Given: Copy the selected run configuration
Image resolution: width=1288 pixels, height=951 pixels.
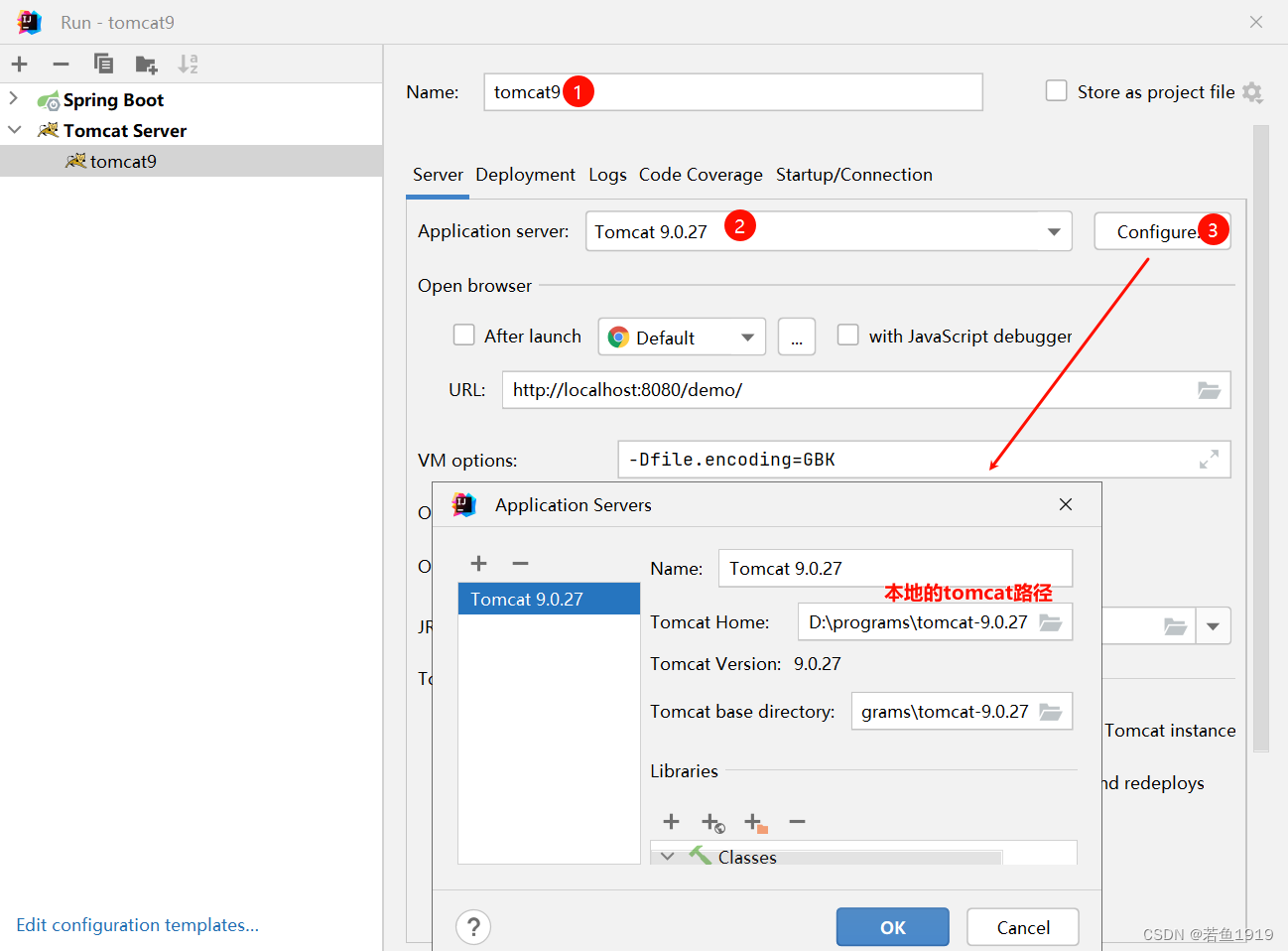Looking at the screenshot, I should pos(103,65).
